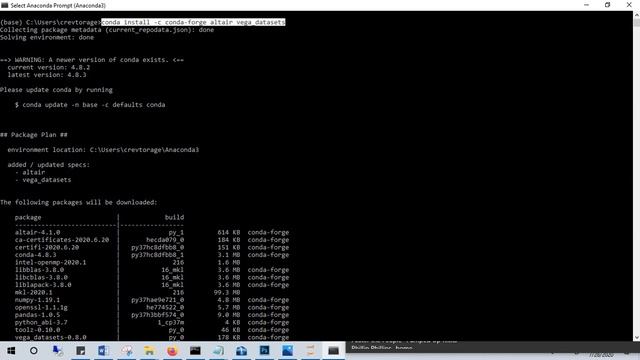640x360 pixels.
Task: Click 'python_abi-3.7' package name
Action: coord(41,322)
